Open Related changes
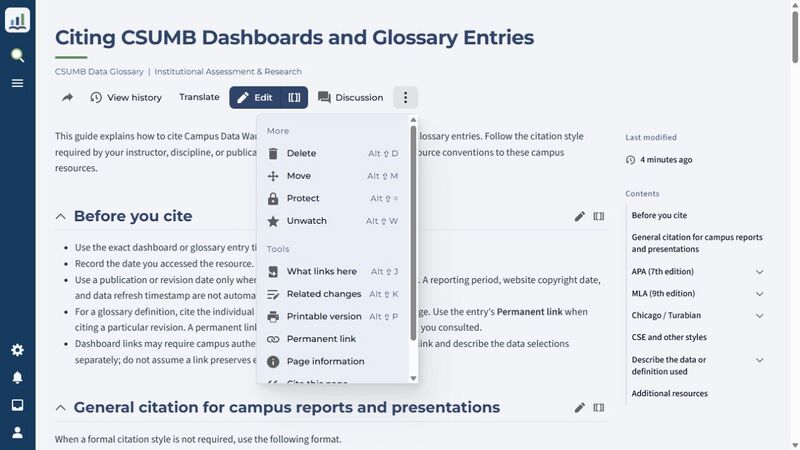Viewport: 800px width, 450px height. coord(333,294)
